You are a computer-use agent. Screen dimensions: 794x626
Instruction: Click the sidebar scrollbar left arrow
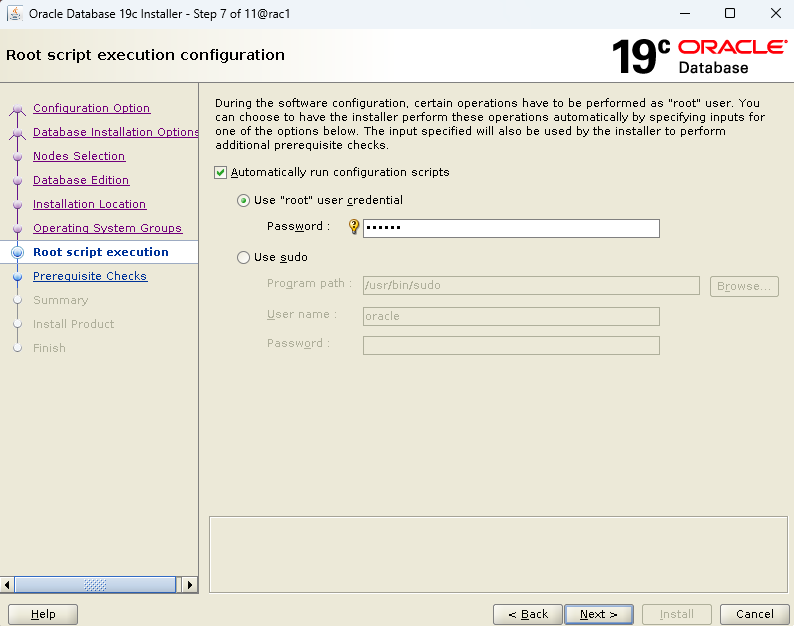point(7,585)
